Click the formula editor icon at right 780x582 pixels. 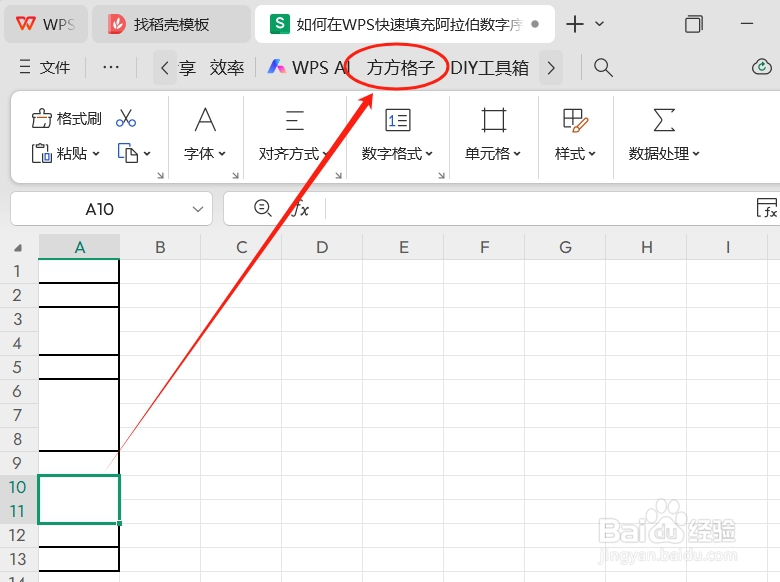point(767,208)
